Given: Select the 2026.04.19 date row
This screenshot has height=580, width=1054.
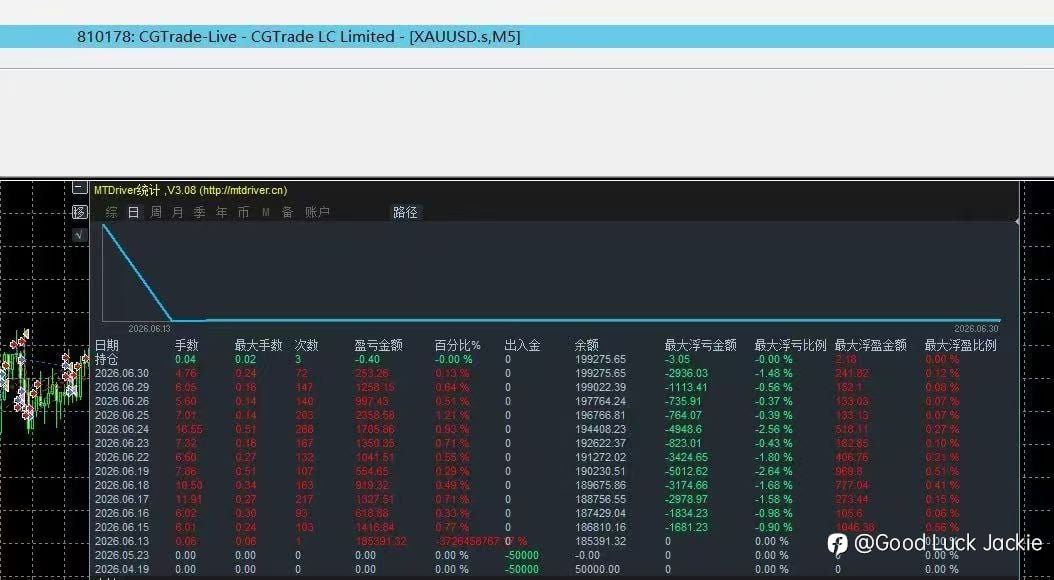Looking at the screenshot, I should 122,569.
